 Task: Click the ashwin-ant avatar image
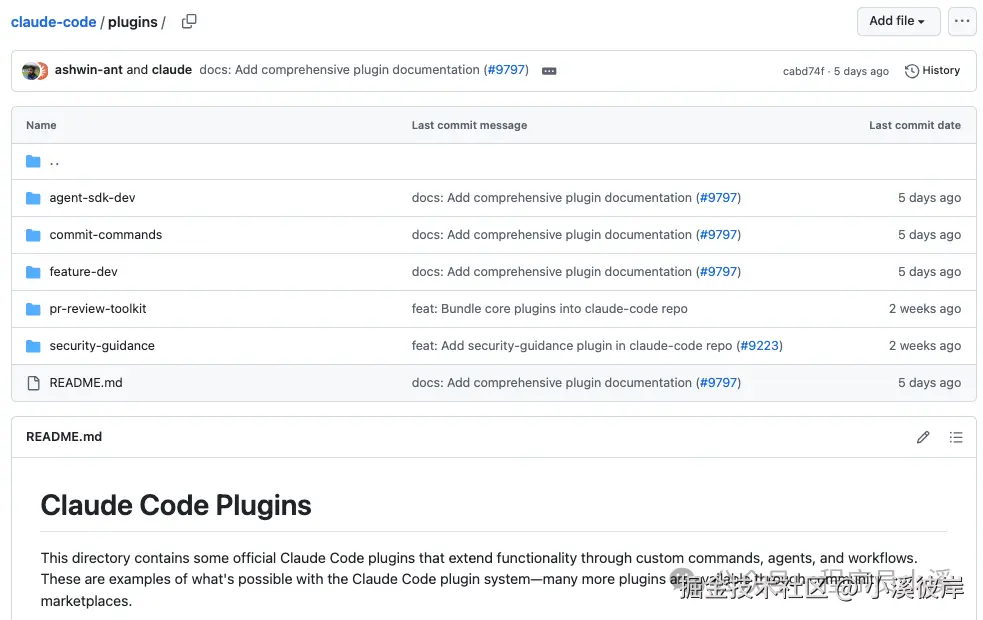click(31, 71)
